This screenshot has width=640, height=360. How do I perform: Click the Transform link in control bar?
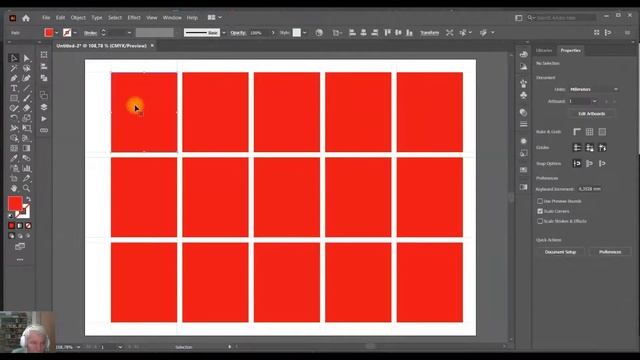point(429,33)
